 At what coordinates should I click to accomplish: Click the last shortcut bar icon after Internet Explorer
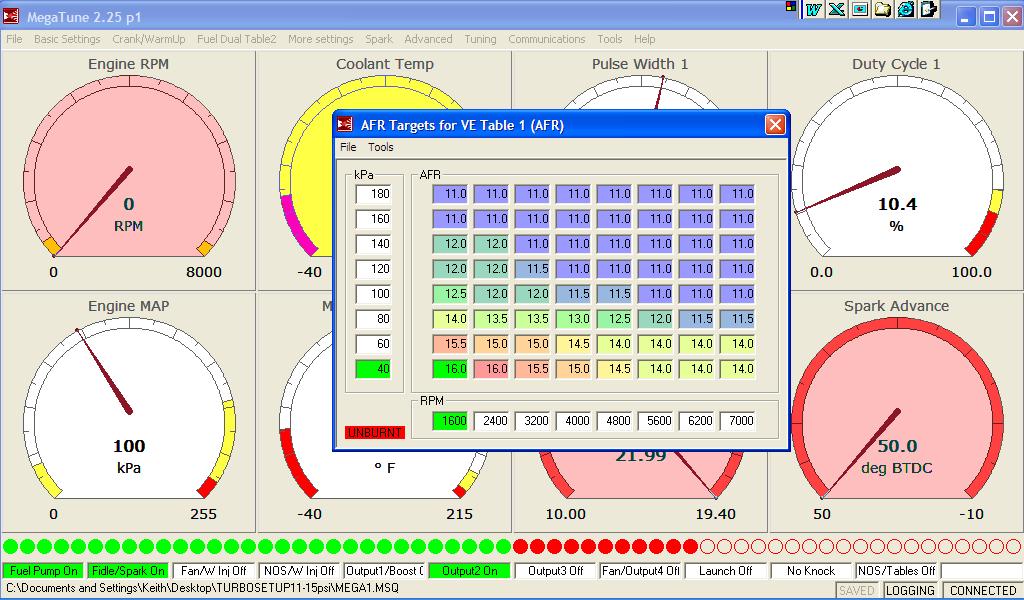point(928,9)
